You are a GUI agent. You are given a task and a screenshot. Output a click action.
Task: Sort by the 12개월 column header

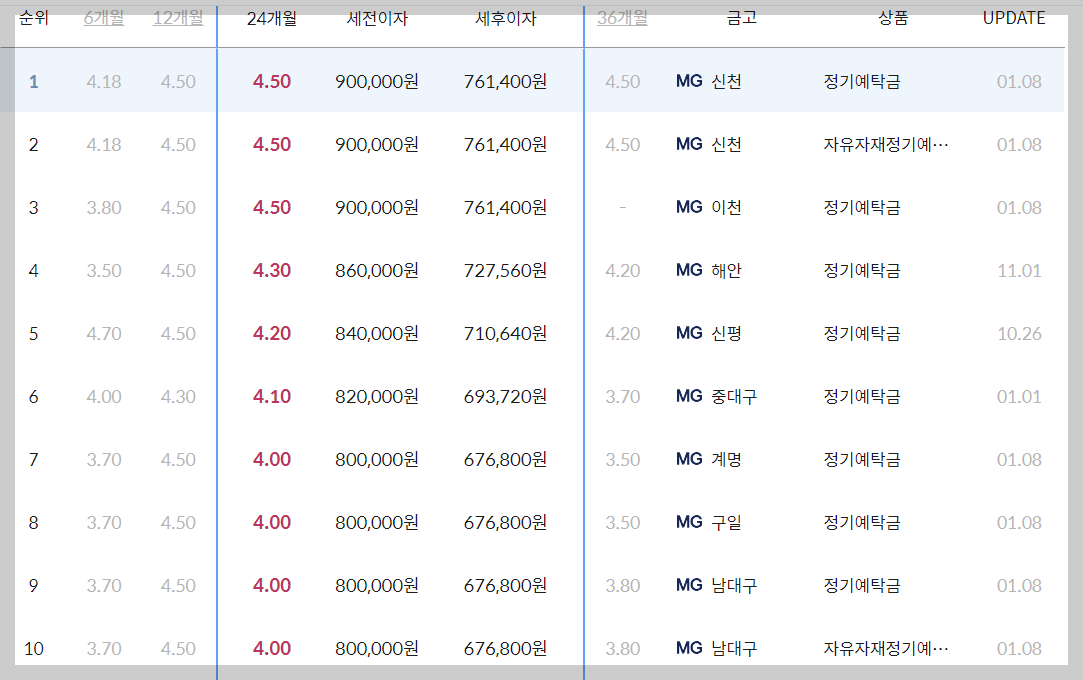click(178, 18)
